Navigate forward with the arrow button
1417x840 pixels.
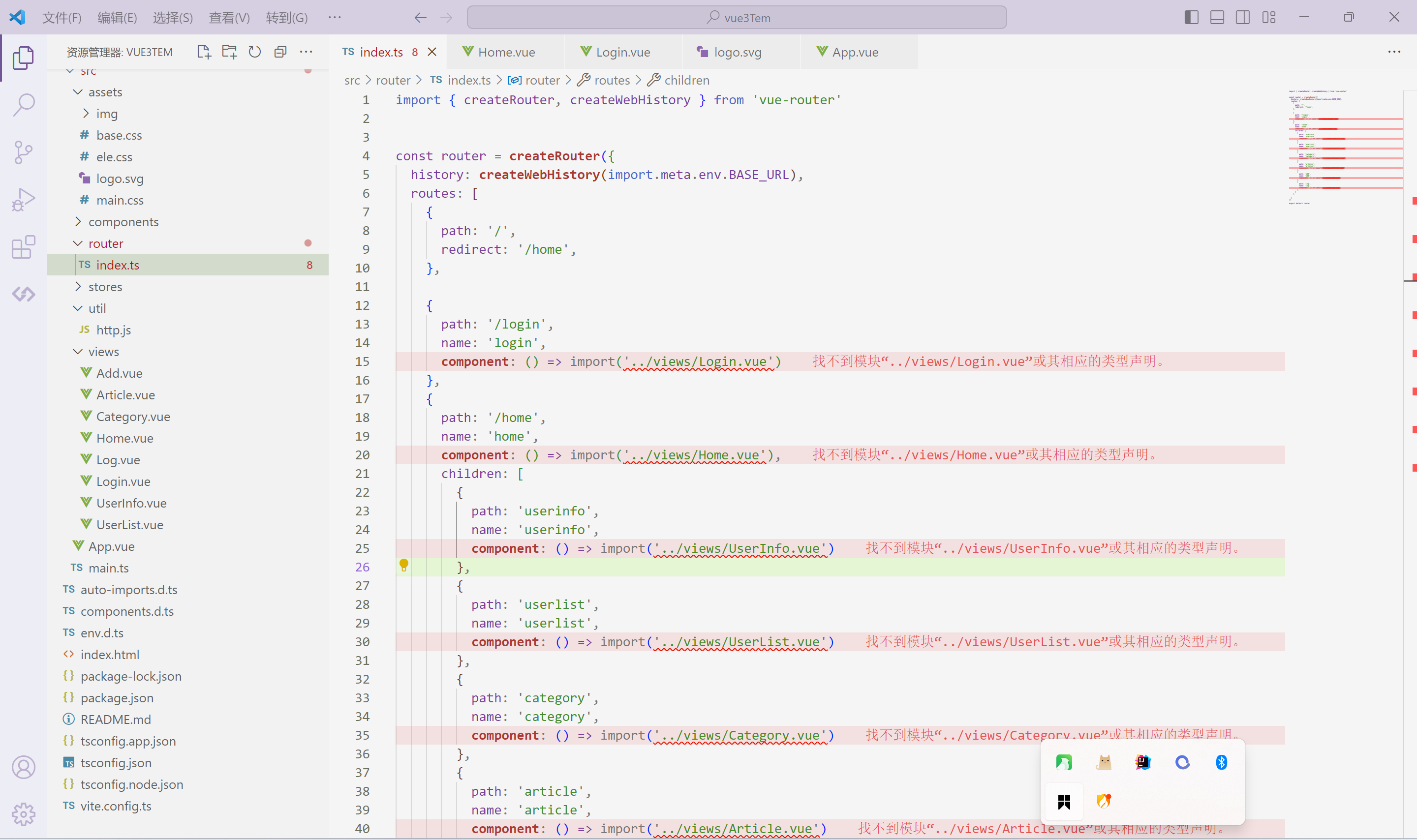click(x=446, y=18)
